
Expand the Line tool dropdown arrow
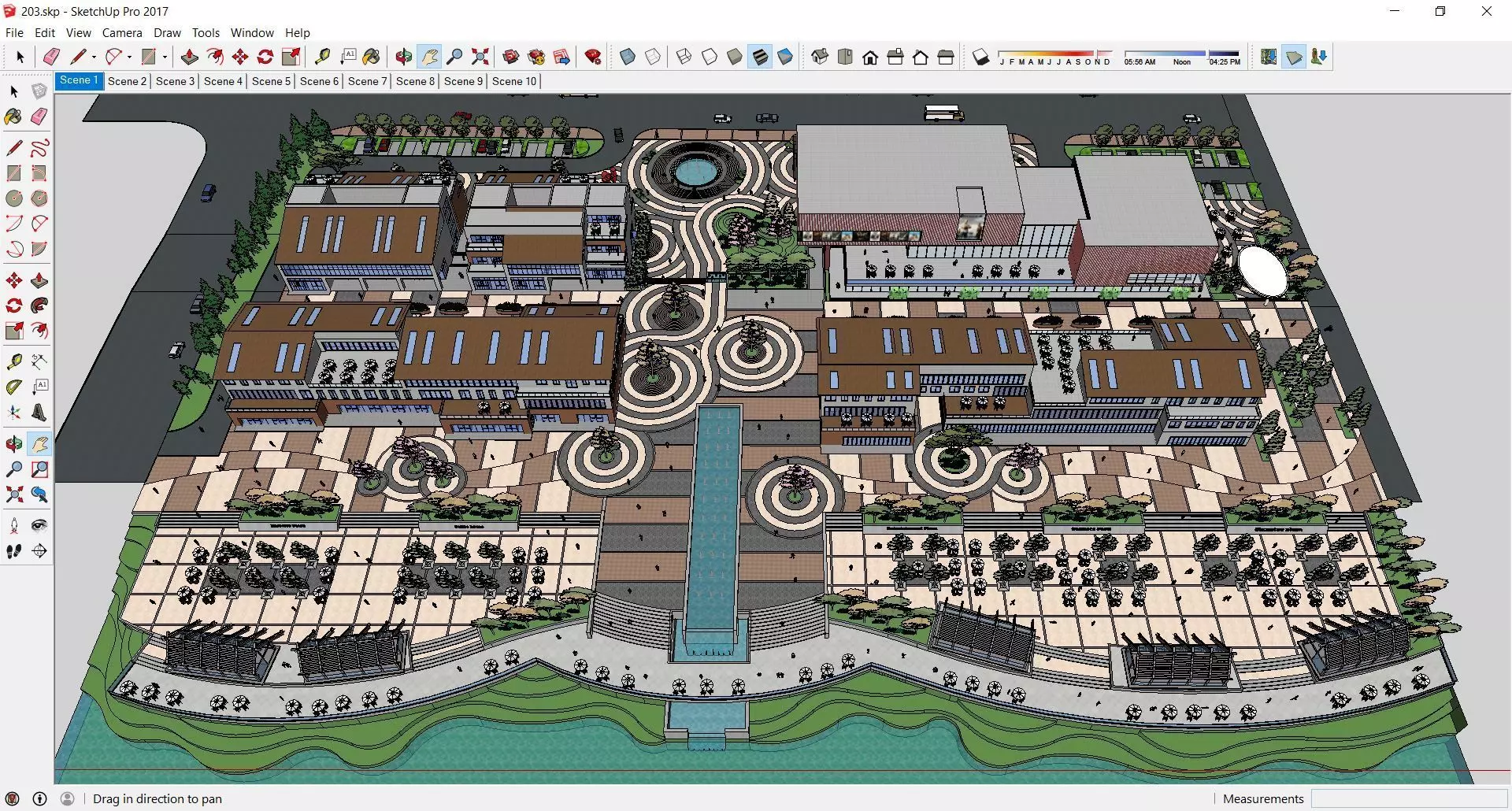(94, 57)
